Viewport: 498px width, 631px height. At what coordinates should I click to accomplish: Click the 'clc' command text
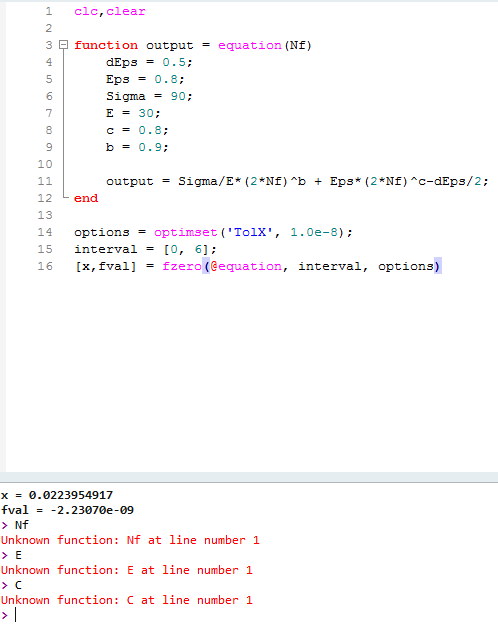86,11
